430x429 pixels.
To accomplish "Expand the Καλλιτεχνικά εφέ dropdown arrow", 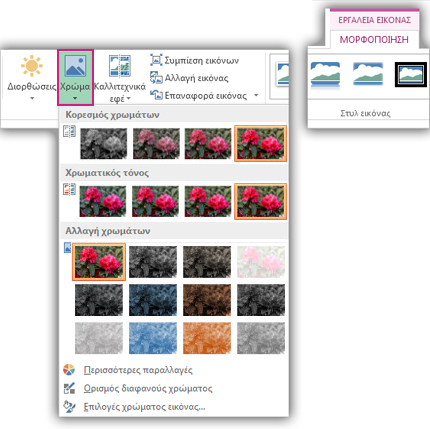I will (x=128, y=99).
